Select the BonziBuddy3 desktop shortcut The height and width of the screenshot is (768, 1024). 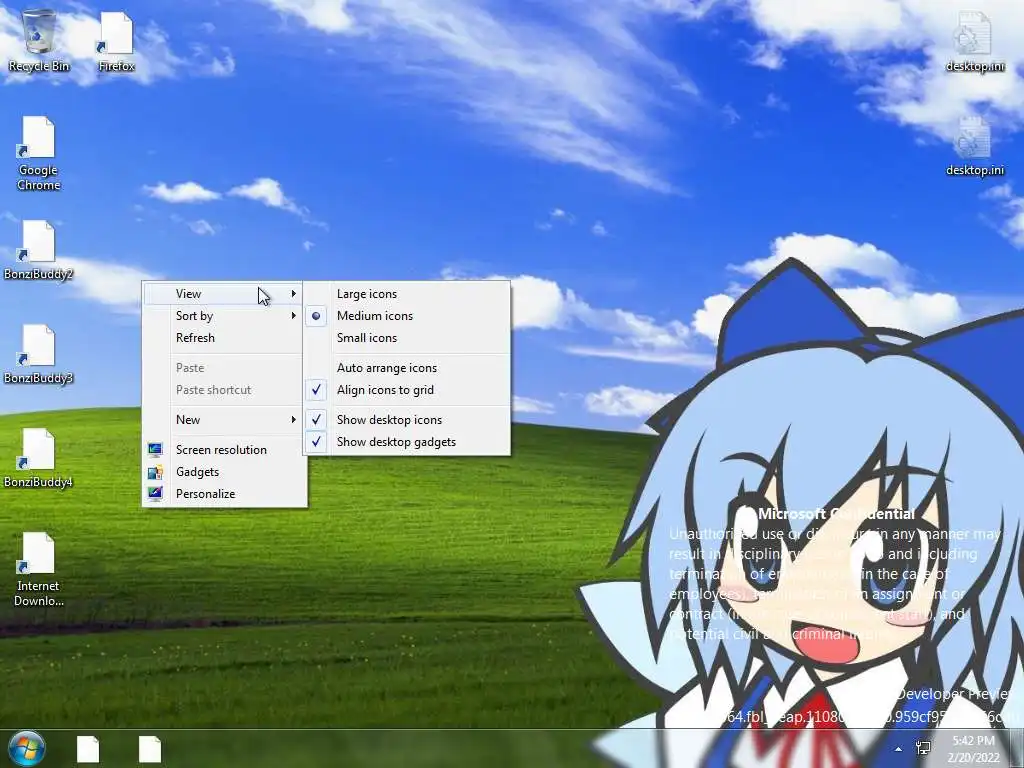click(x=39, y=353)
